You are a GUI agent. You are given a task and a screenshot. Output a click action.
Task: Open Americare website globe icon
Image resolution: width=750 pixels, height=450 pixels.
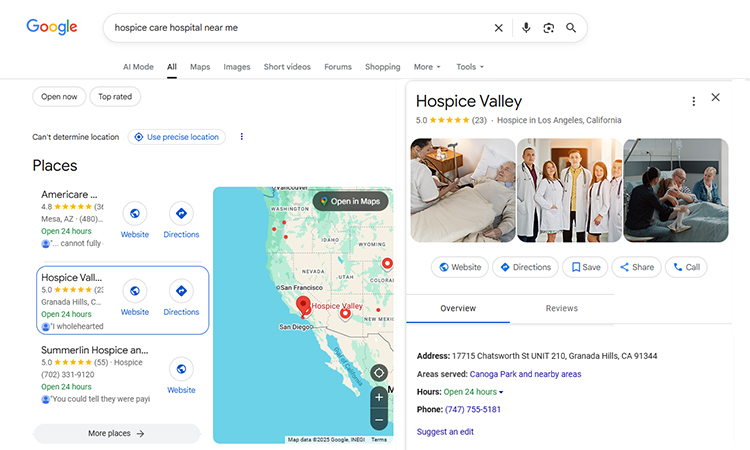tap(135, 213)
